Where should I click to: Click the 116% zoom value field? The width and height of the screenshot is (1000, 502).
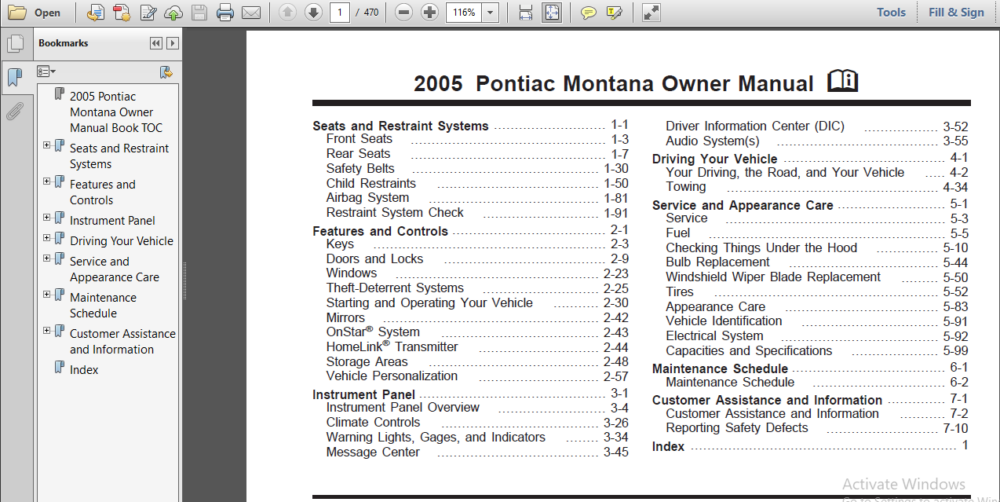(x=464, y=12)
